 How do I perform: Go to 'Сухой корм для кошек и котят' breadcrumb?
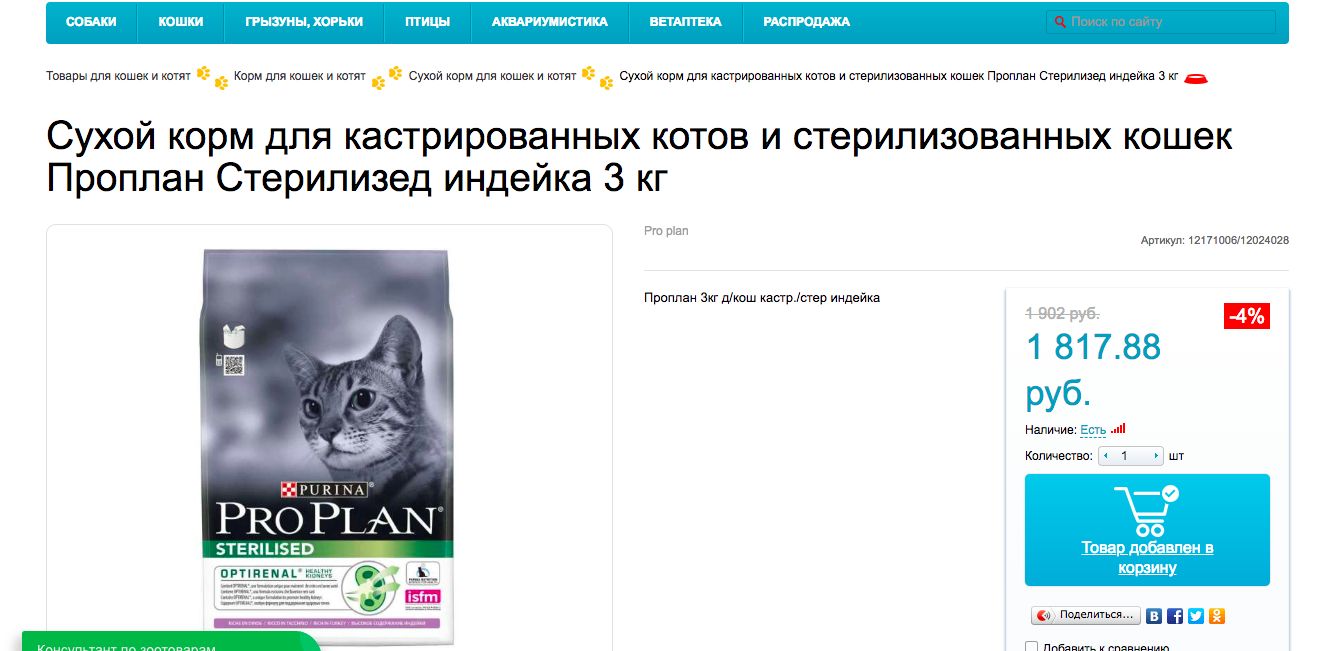tap(493, 76)
